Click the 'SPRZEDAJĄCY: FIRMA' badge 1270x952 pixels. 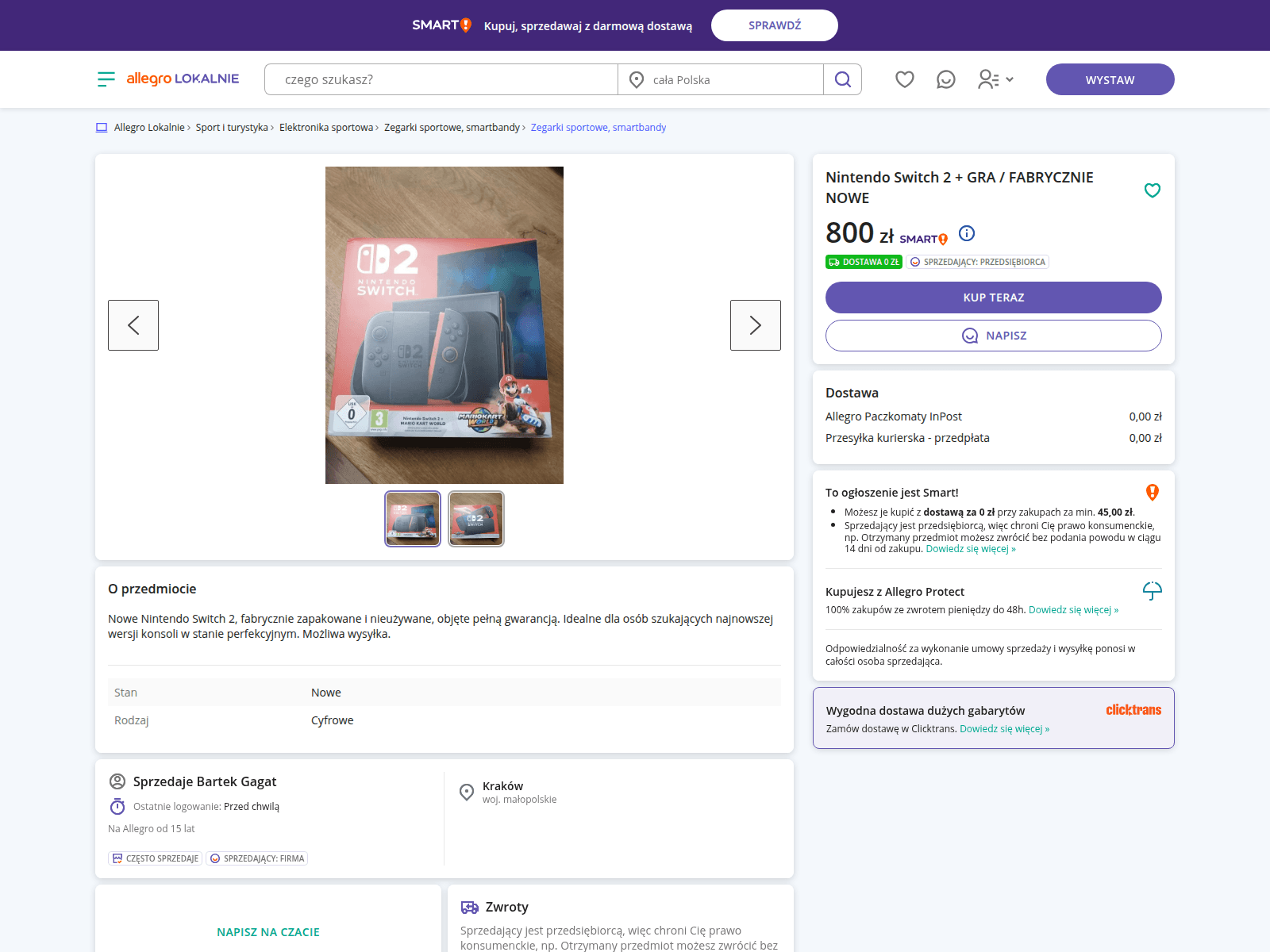(257, 858)
